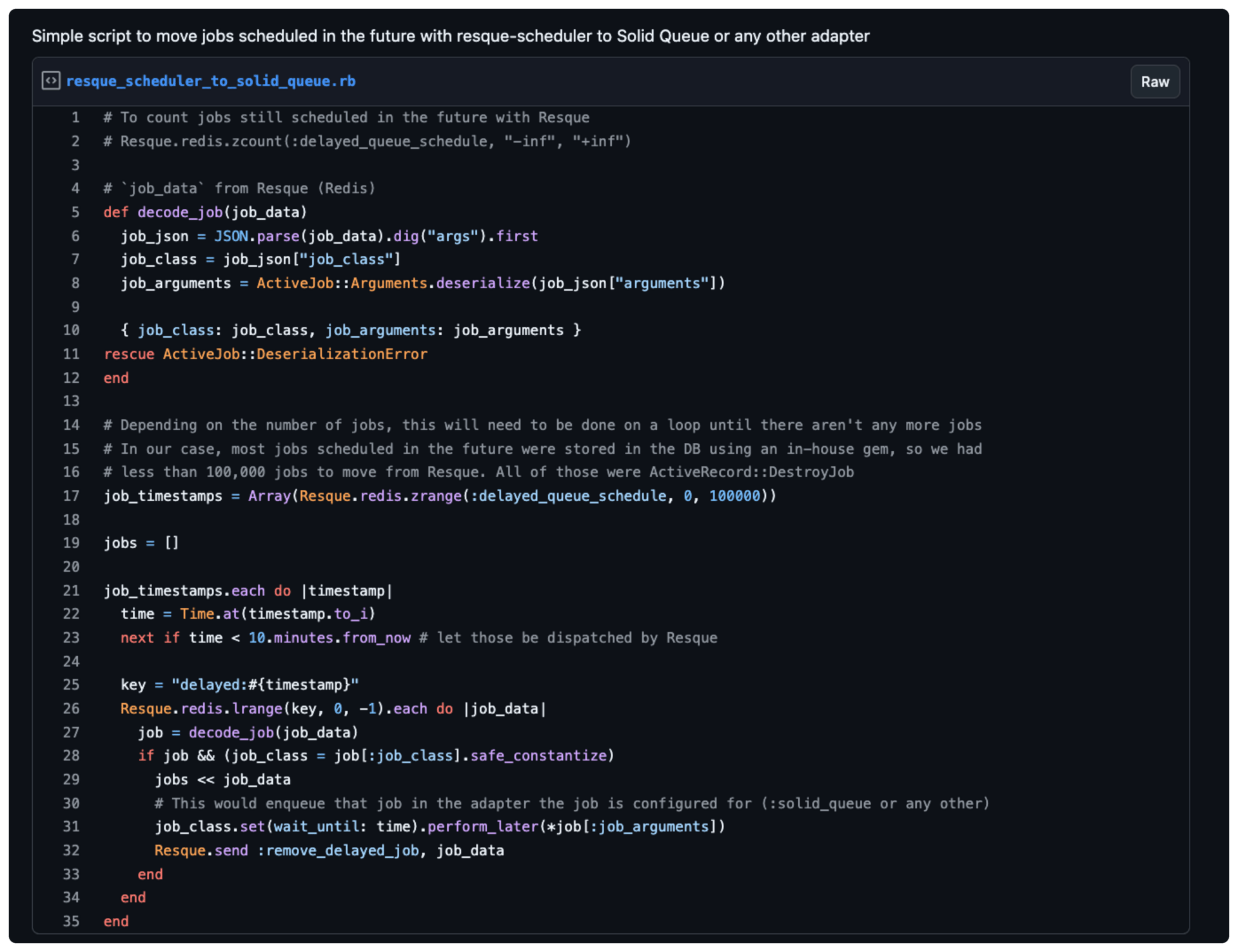The image size is (1238, 952).
Task: Click 'time = Time.at(timestamp.to_i)' line
Action: (248, 614)
